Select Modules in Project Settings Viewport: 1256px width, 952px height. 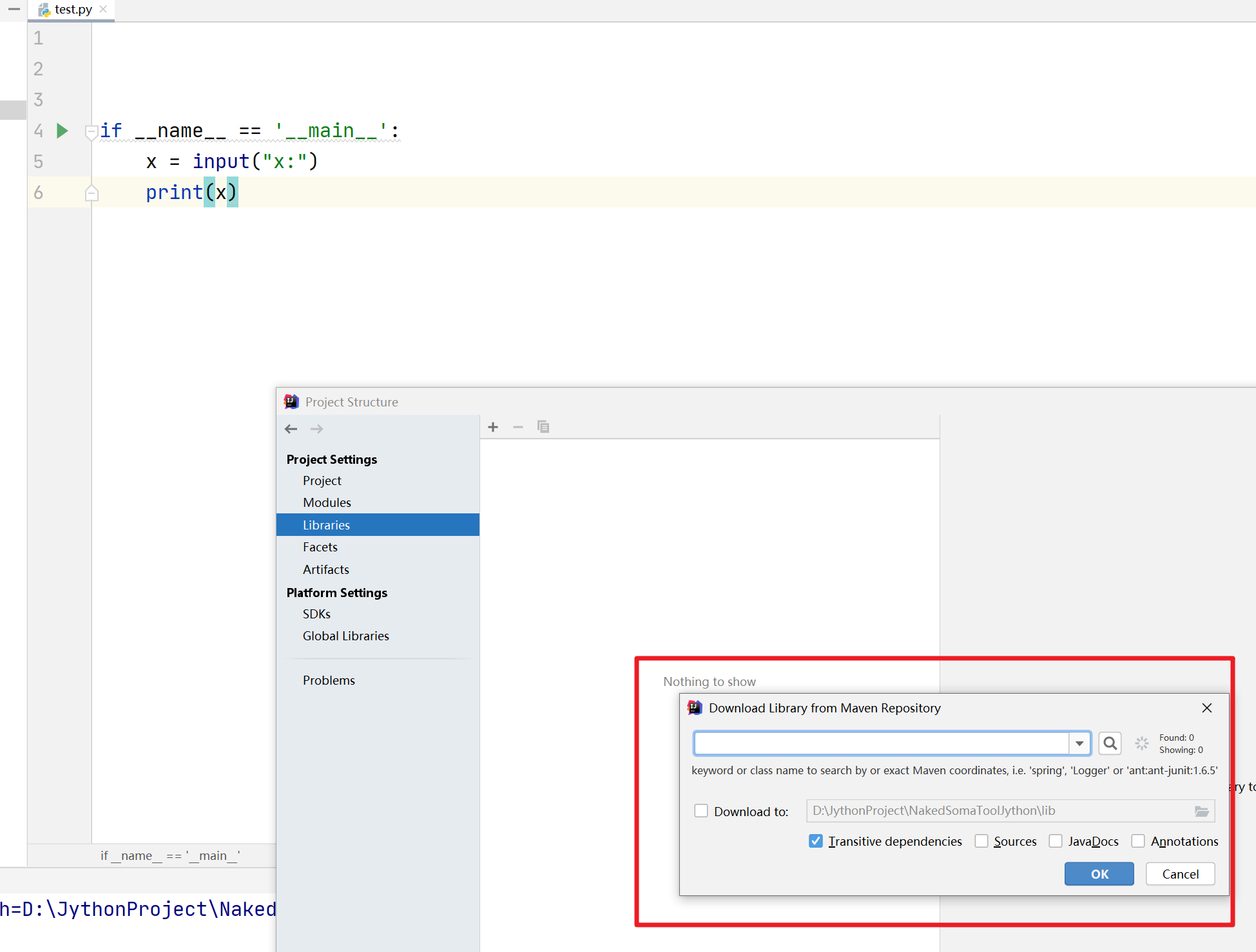pyautogui.click(x=327, y=502)
